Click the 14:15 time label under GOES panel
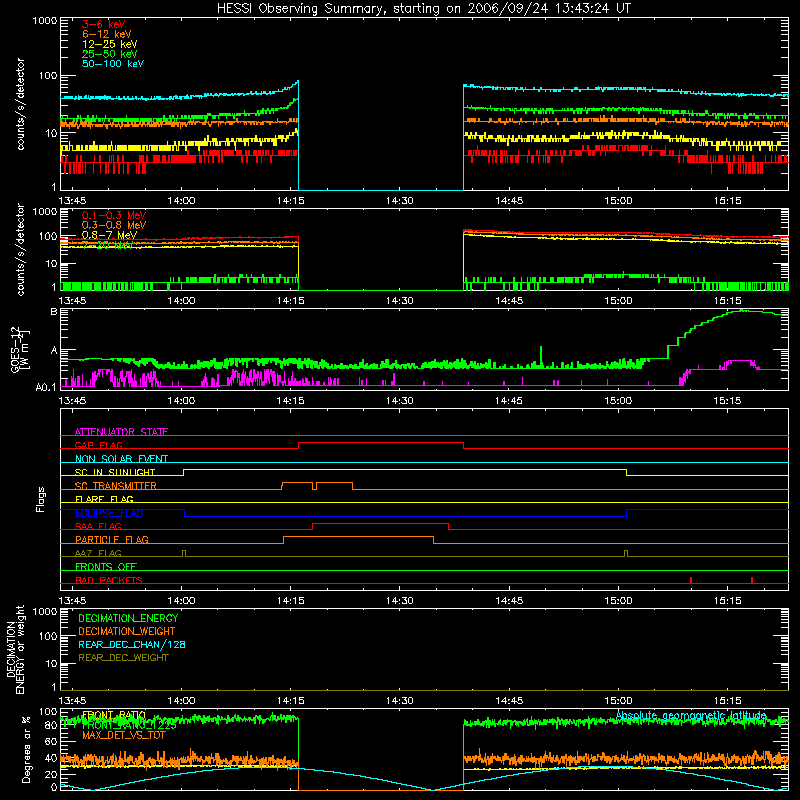800x800 pixels. pyautogui.click(x=290, y=401)
